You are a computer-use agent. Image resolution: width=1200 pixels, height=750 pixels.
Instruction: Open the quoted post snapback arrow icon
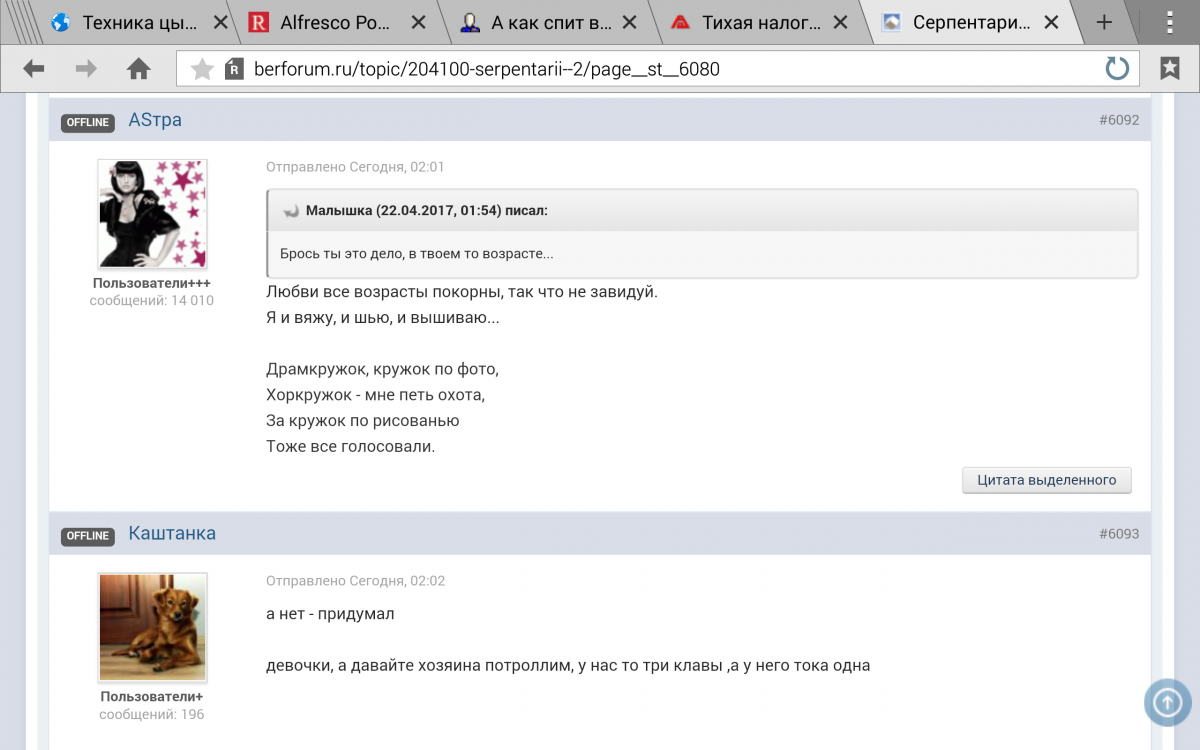291,211
